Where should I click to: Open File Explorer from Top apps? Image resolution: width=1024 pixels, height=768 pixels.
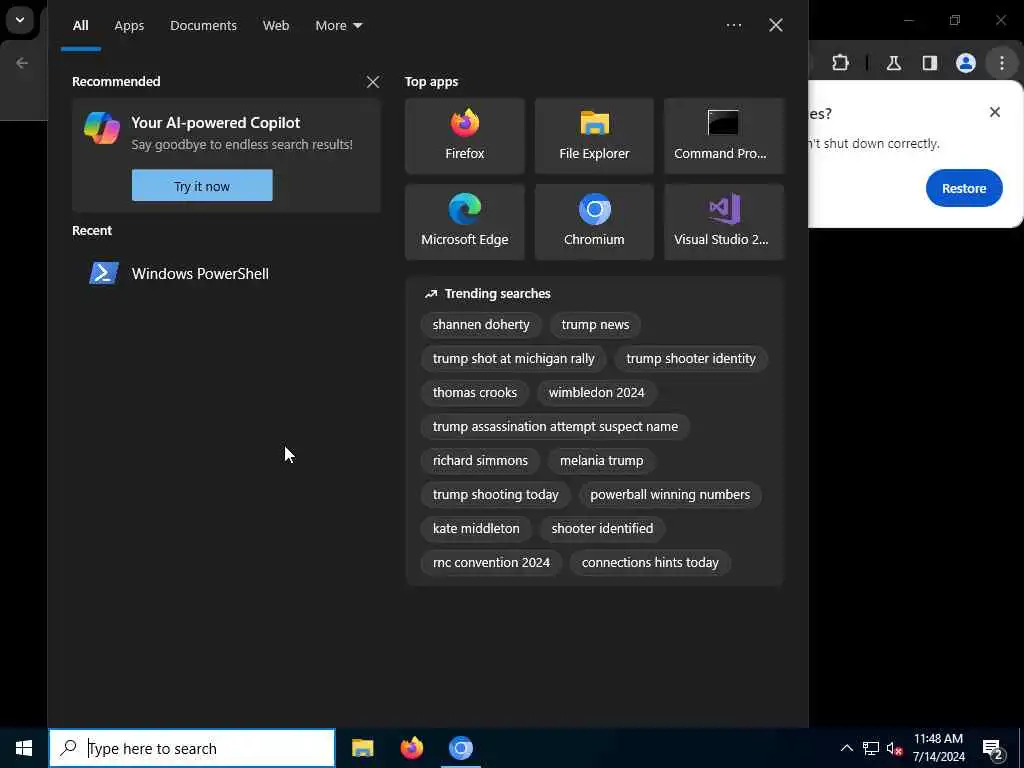[594, 136]
